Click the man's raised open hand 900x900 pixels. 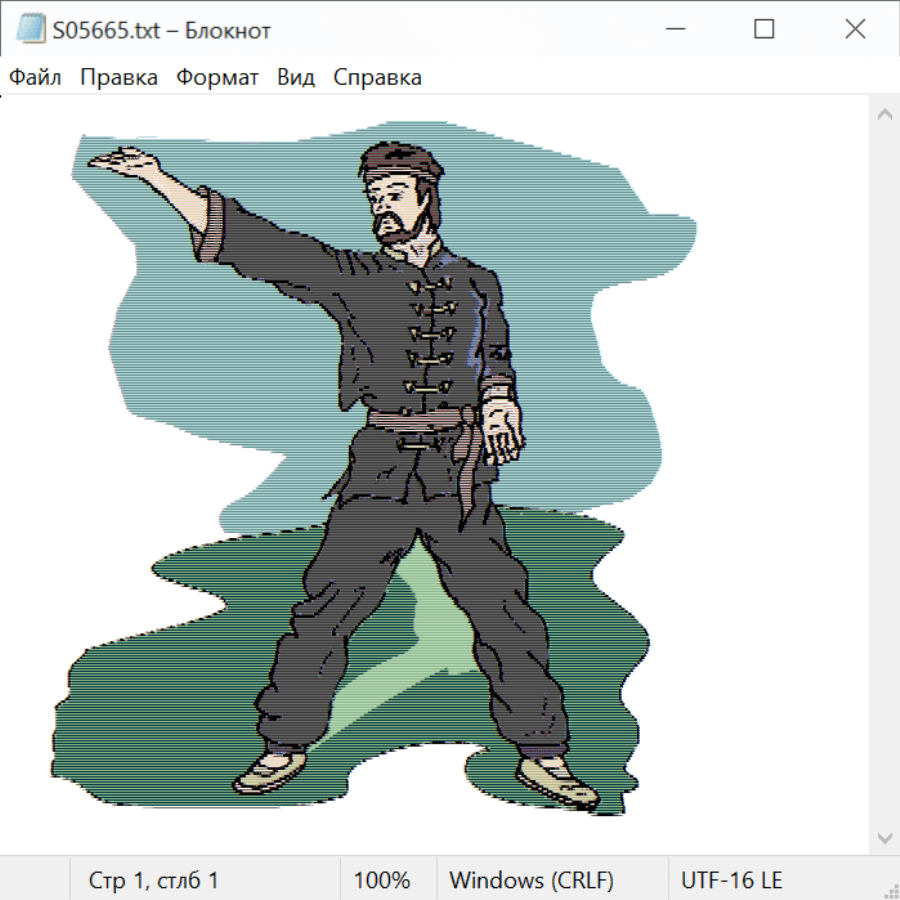tap(122, 162)
